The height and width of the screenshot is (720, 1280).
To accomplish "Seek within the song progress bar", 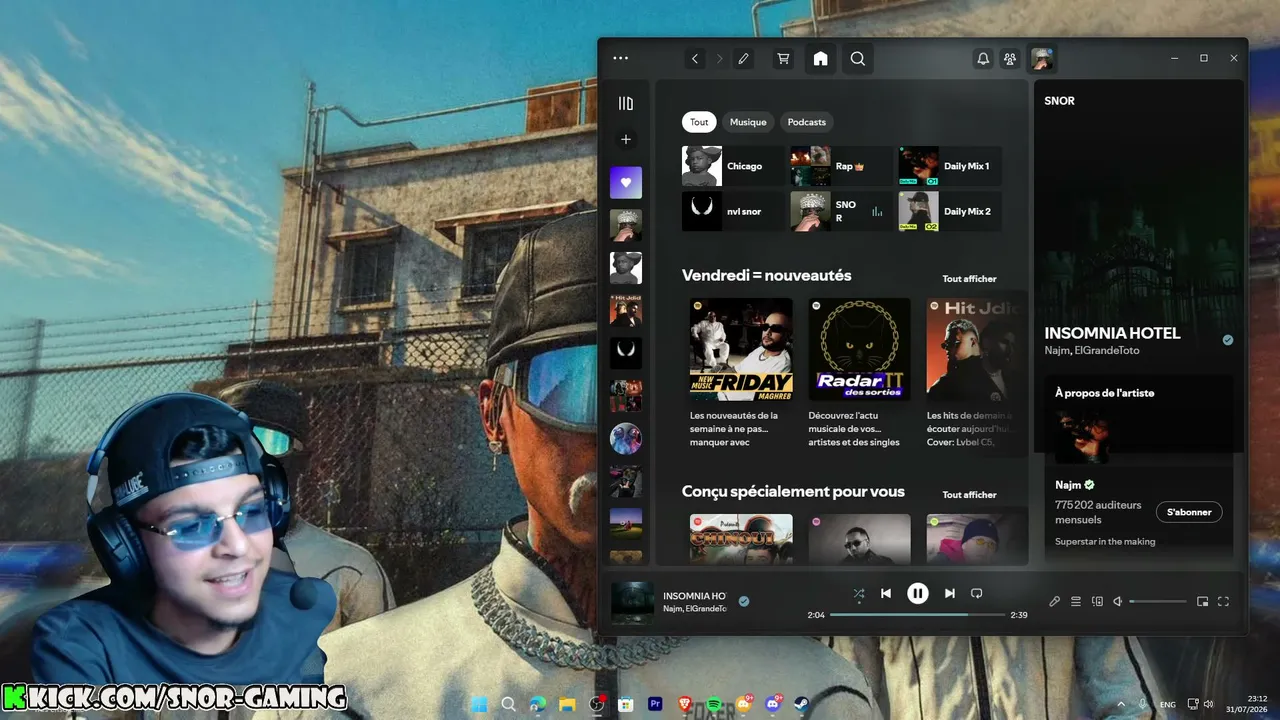I will tap(917, 615).
